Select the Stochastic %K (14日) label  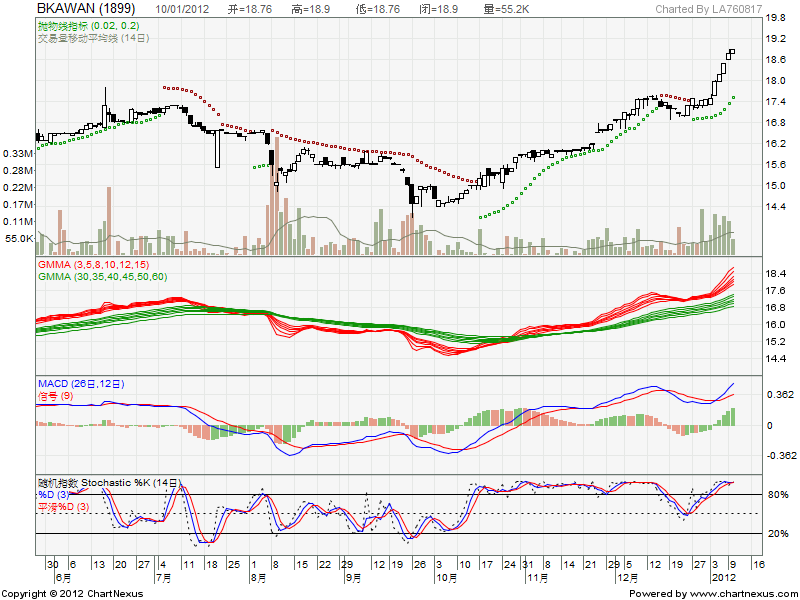tap(109, 483)
